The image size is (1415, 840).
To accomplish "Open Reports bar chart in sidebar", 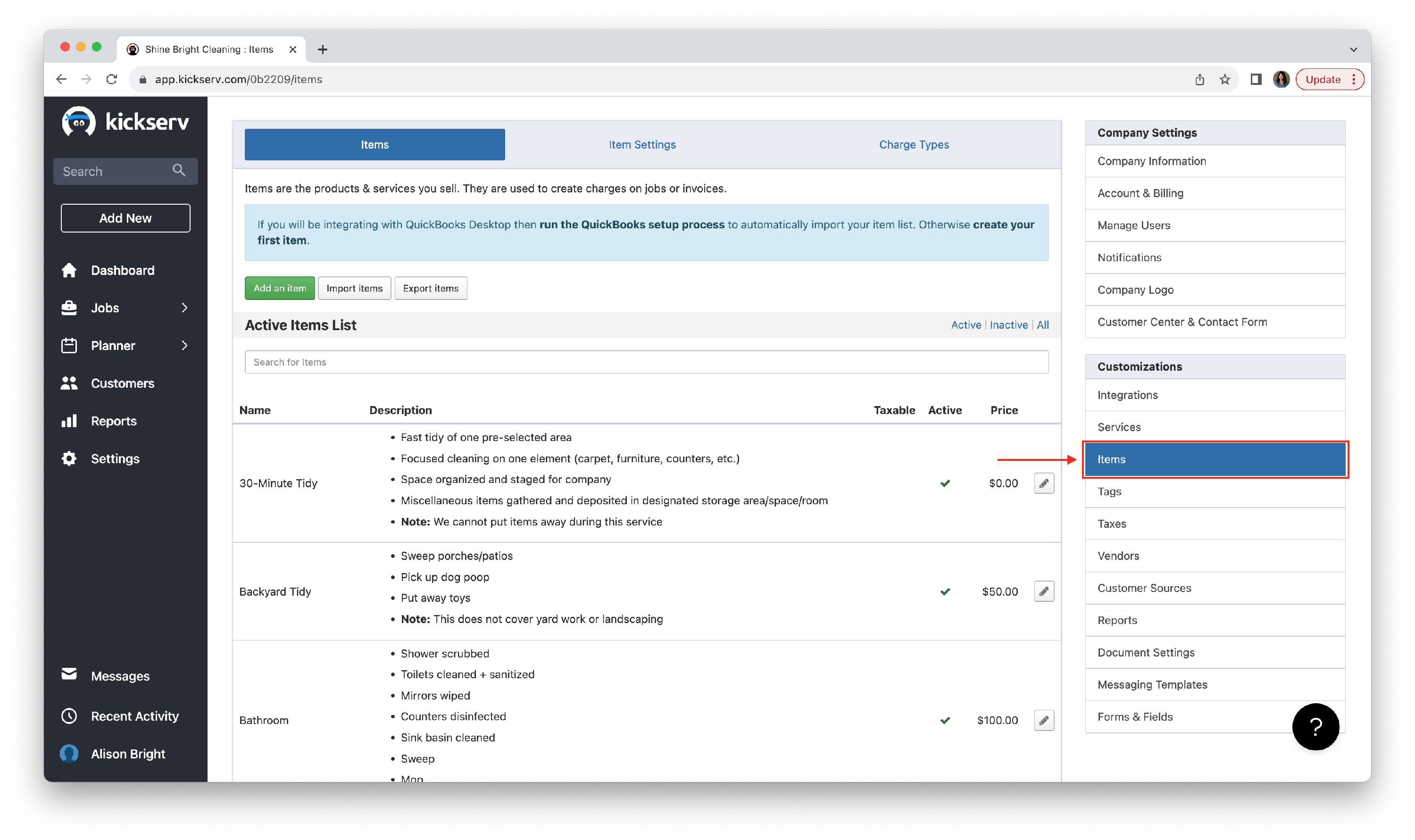I will click(69, 421).
